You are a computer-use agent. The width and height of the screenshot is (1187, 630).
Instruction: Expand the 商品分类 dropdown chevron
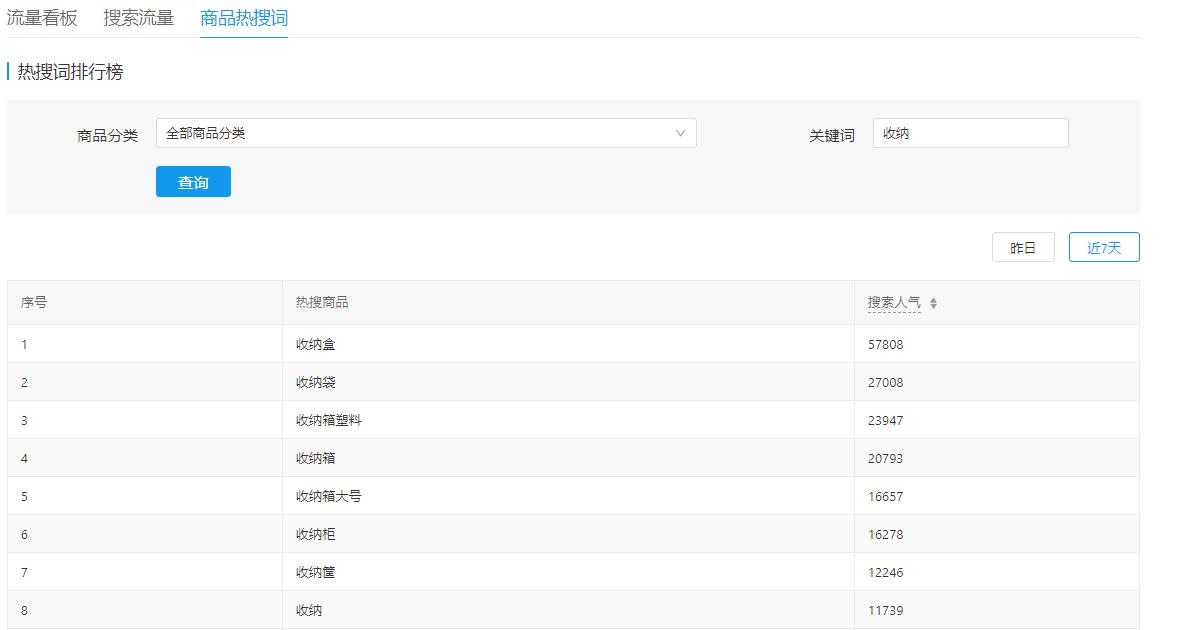click(x=681, y=133)
